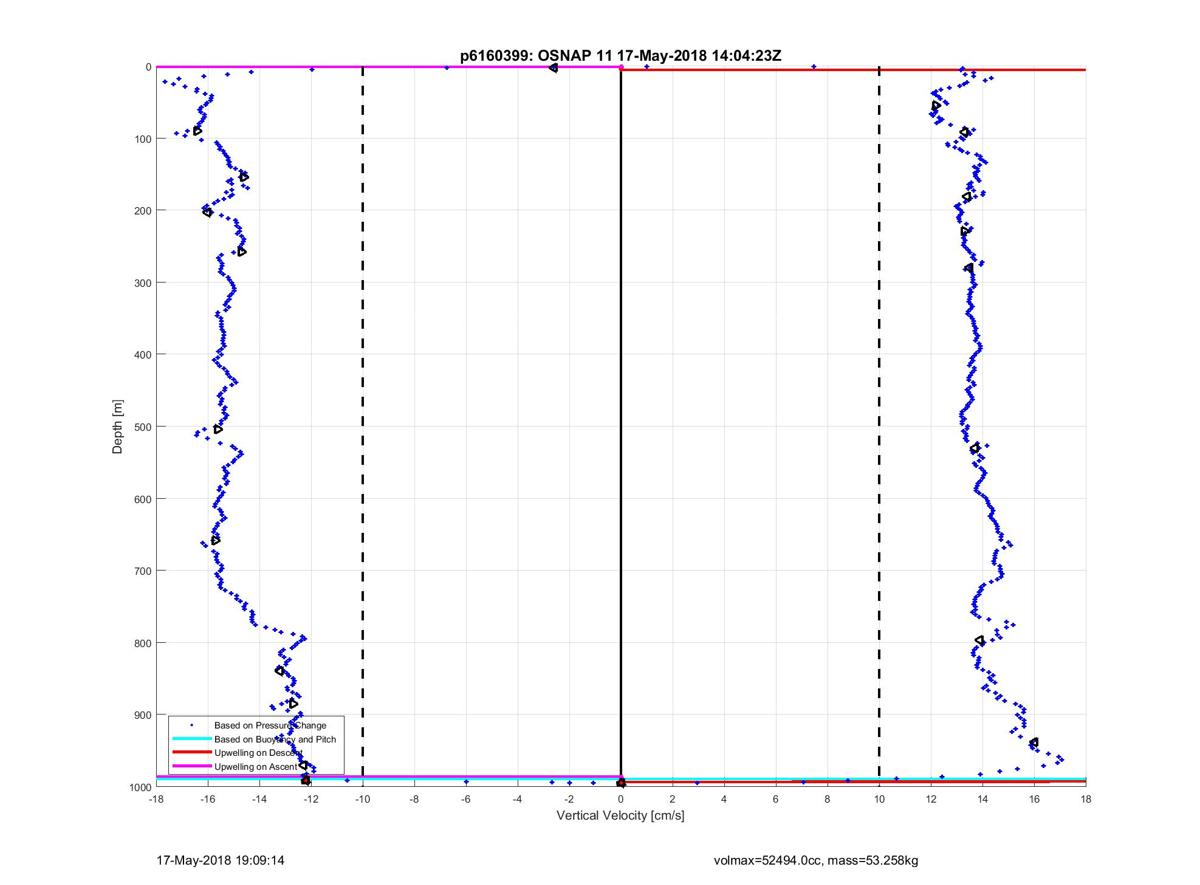
Task: Click x-axis tick label 14
Action: 983,799
